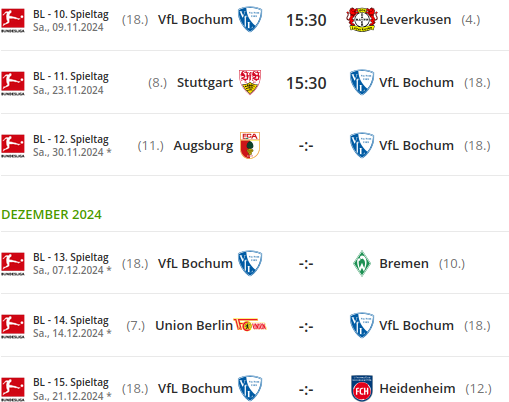Click the Stuttgart VfB crest
This screenshot has width=509, height=402.
250,82
